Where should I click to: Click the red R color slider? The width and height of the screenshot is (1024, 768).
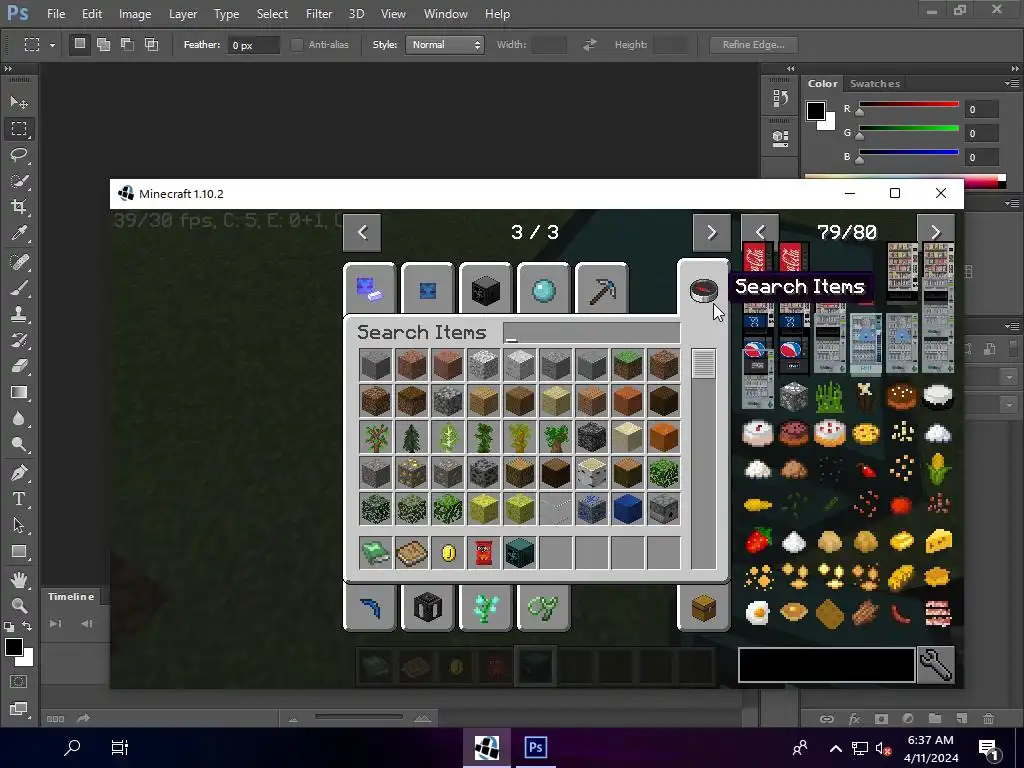[x=908, y=104]
